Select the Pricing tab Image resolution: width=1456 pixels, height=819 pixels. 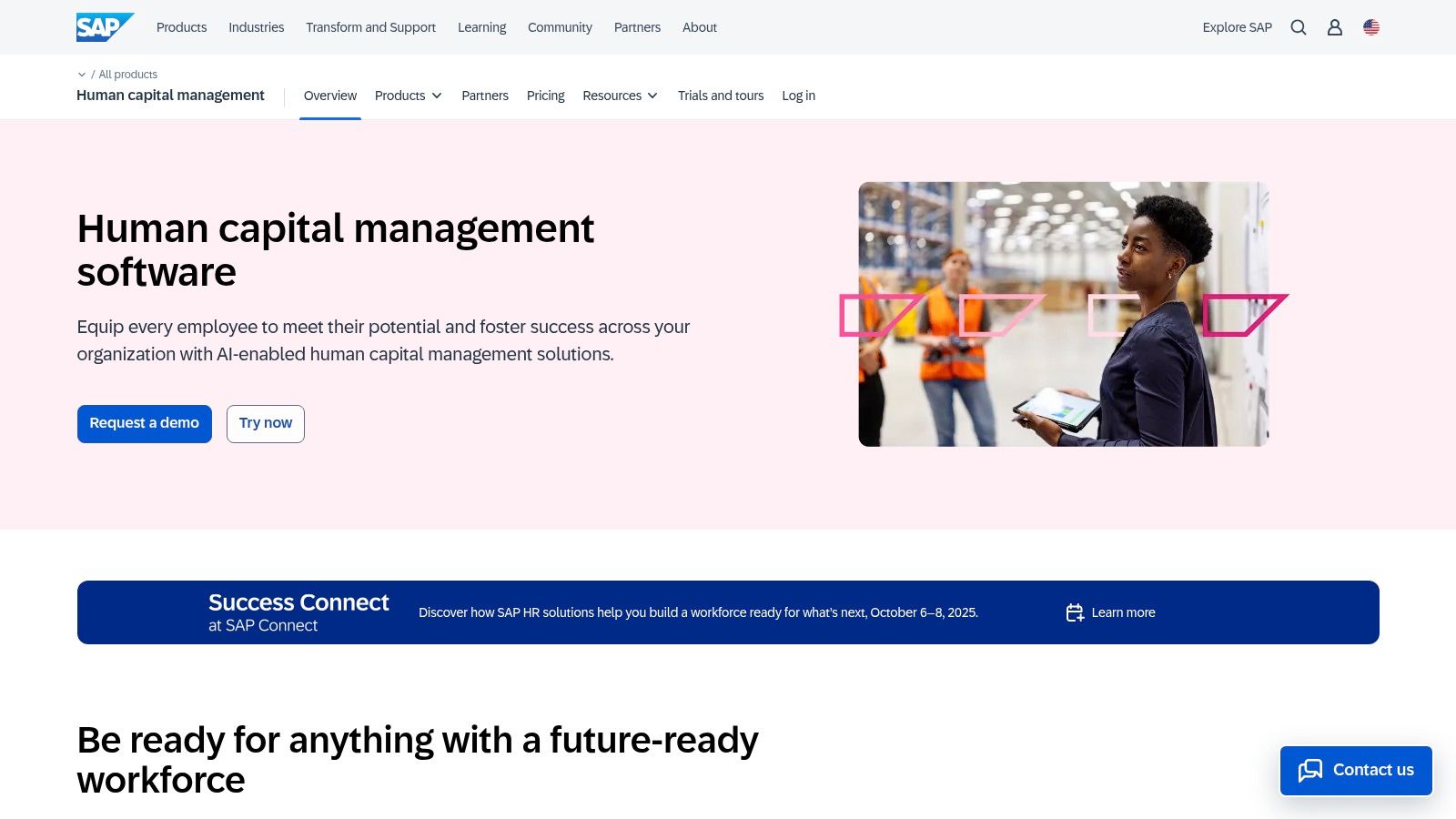coord(545,96)
